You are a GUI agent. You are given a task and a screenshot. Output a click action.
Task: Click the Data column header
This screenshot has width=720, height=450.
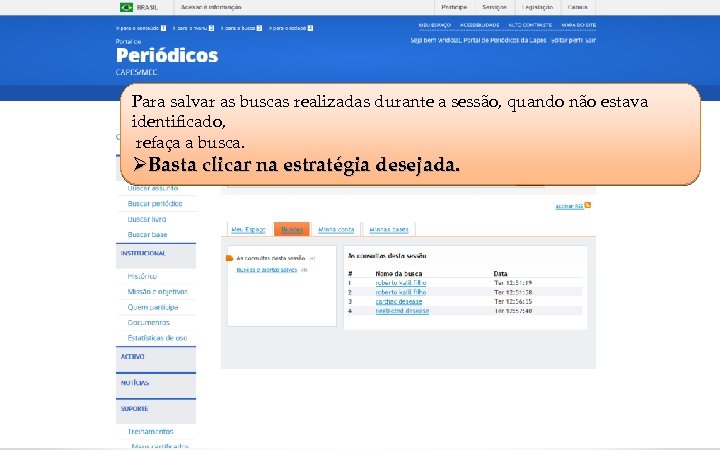click(x=500, y=273)
